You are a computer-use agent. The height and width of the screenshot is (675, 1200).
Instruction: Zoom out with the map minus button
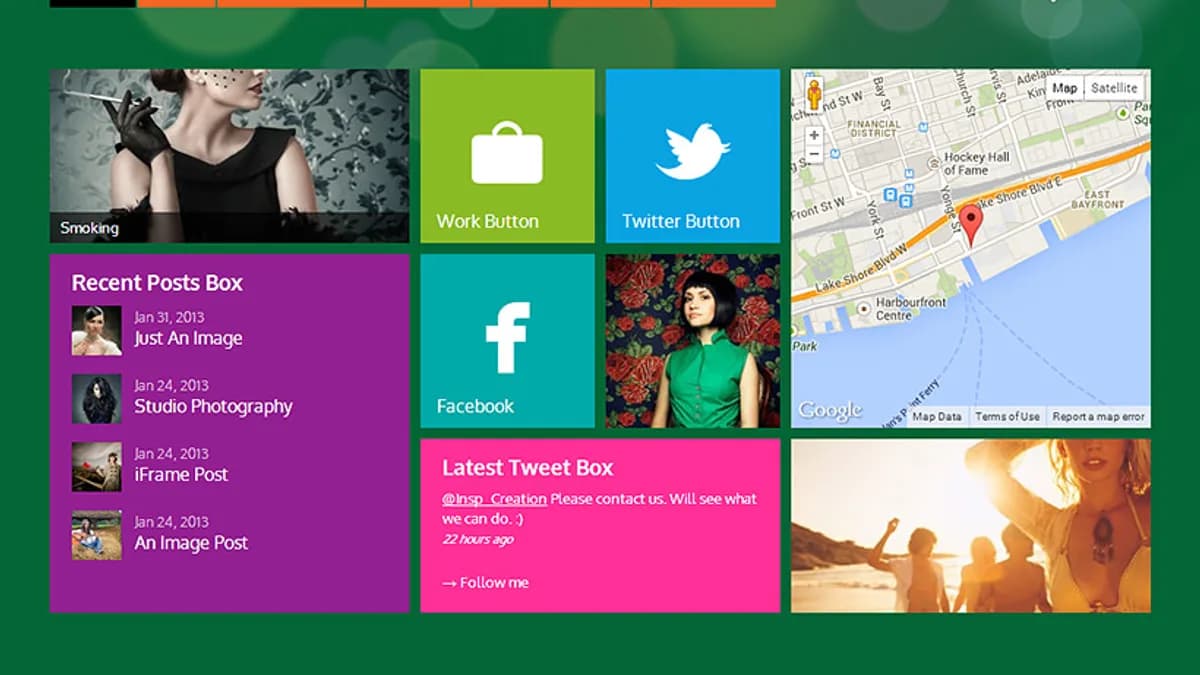tap(814, 154)
